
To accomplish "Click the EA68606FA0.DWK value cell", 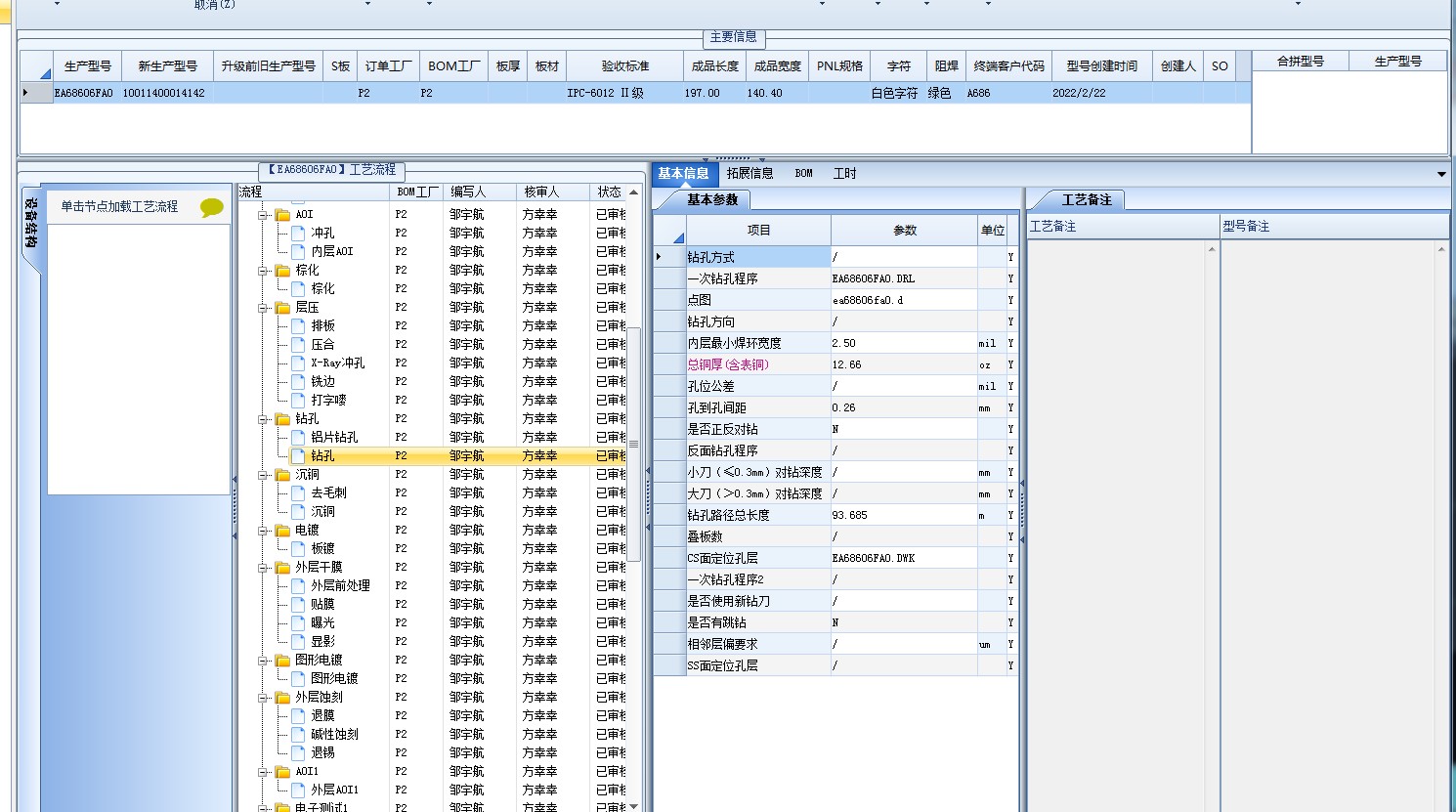I will tap(904, 558).
